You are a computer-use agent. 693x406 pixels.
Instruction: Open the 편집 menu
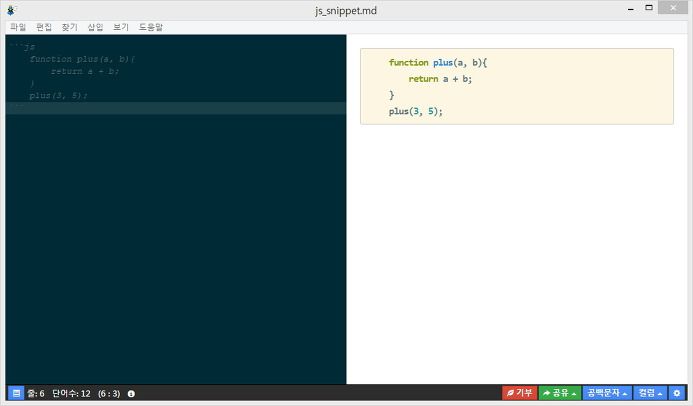[x=44, y=27]
